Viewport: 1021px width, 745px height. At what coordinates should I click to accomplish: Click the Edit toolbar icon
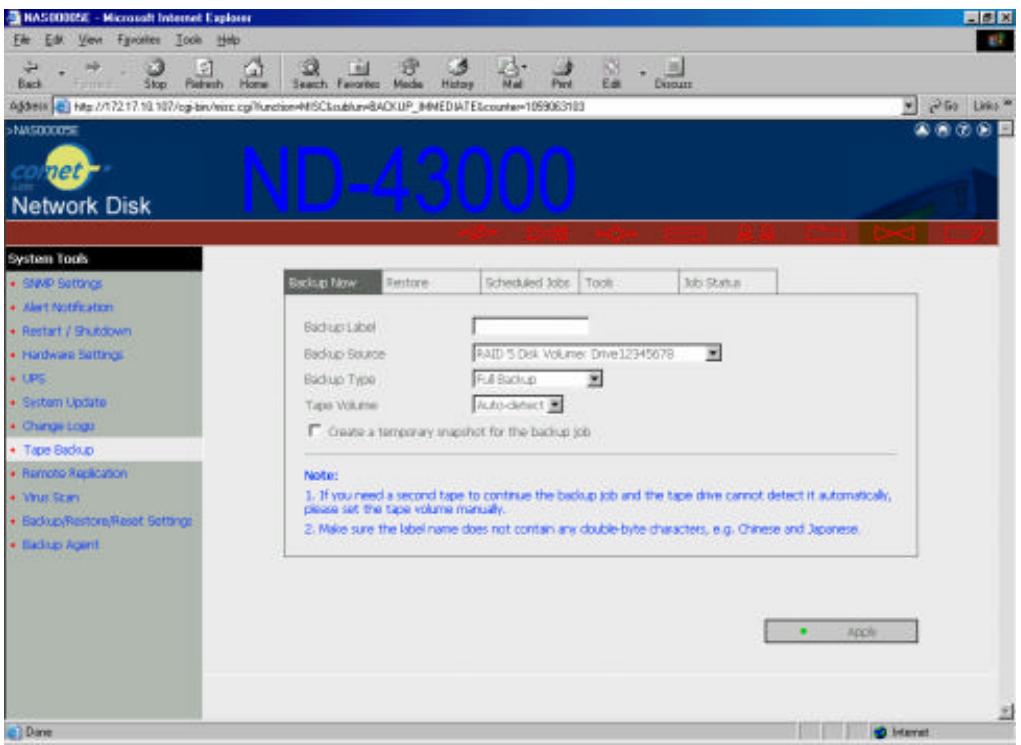point(611,67)
